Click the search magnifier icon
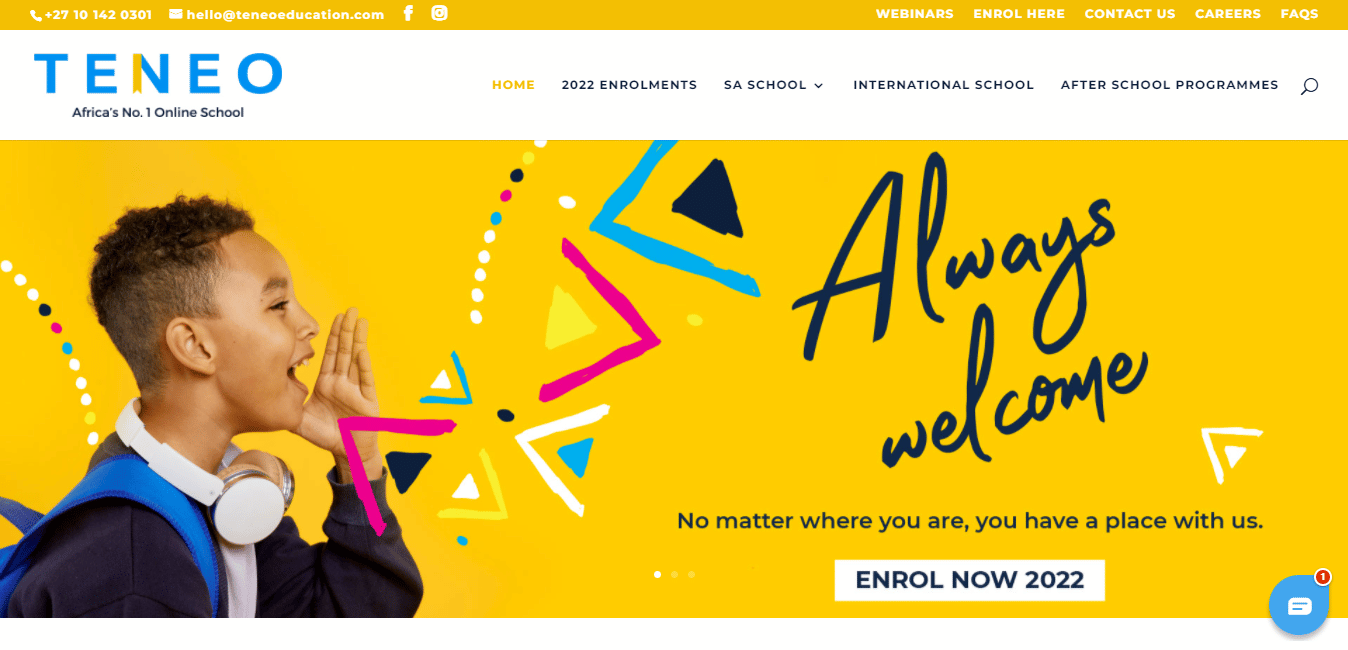 1309,86
